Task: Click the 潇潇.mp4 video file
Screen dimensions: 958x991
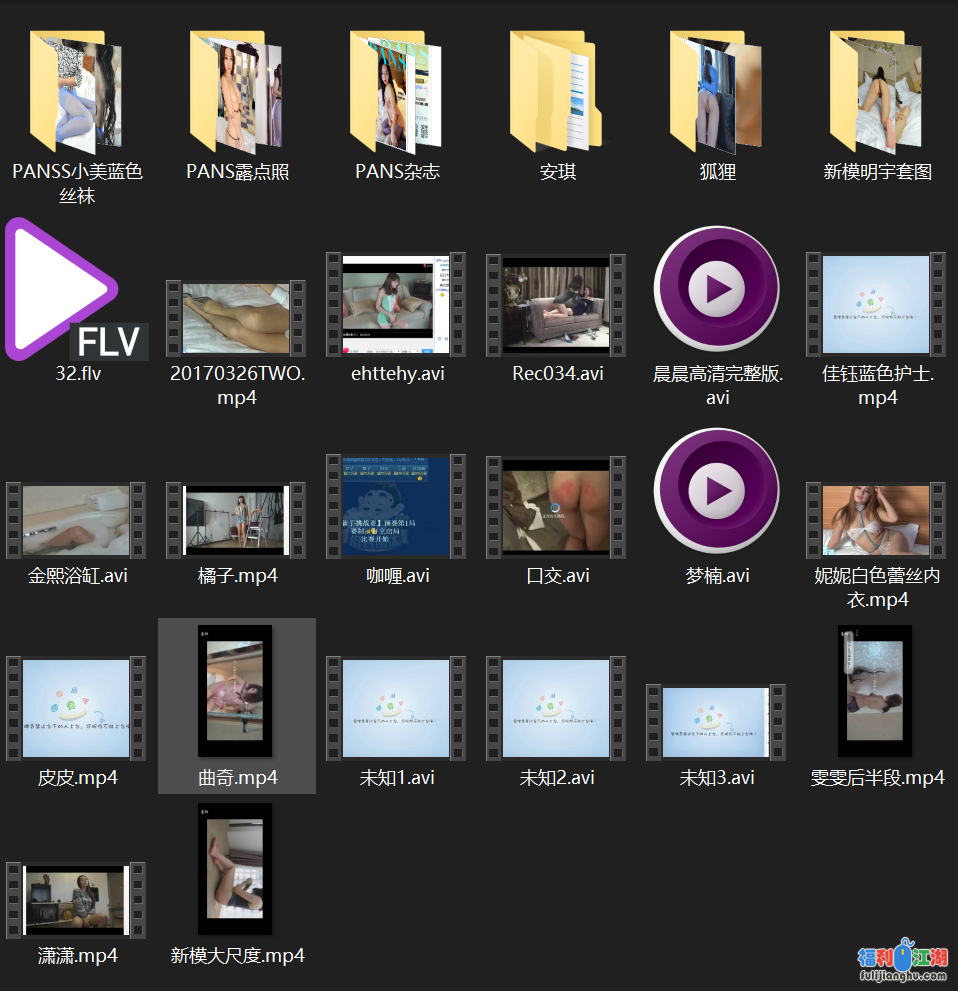Action: (x=76, y=900)
